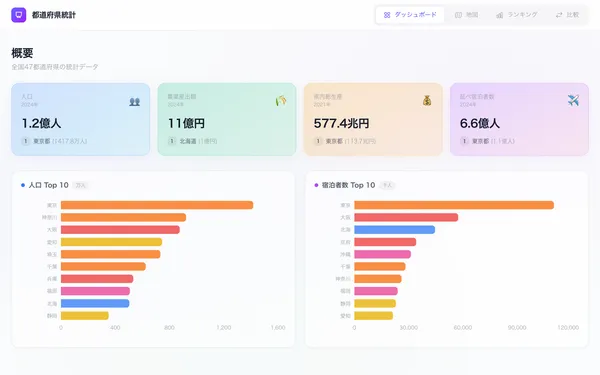Click the unit badge next to 人口 Top 10
Viewport: 600px width, 375px height.
coord(81,185)
